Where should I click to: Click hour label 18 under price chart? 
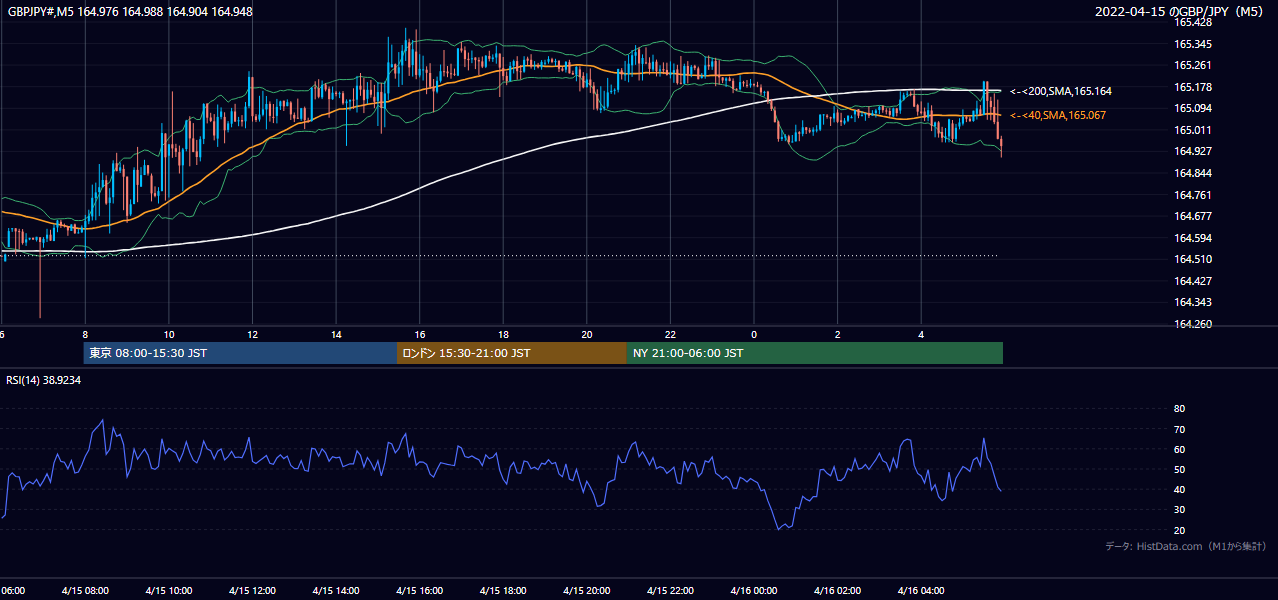point(504,334)
